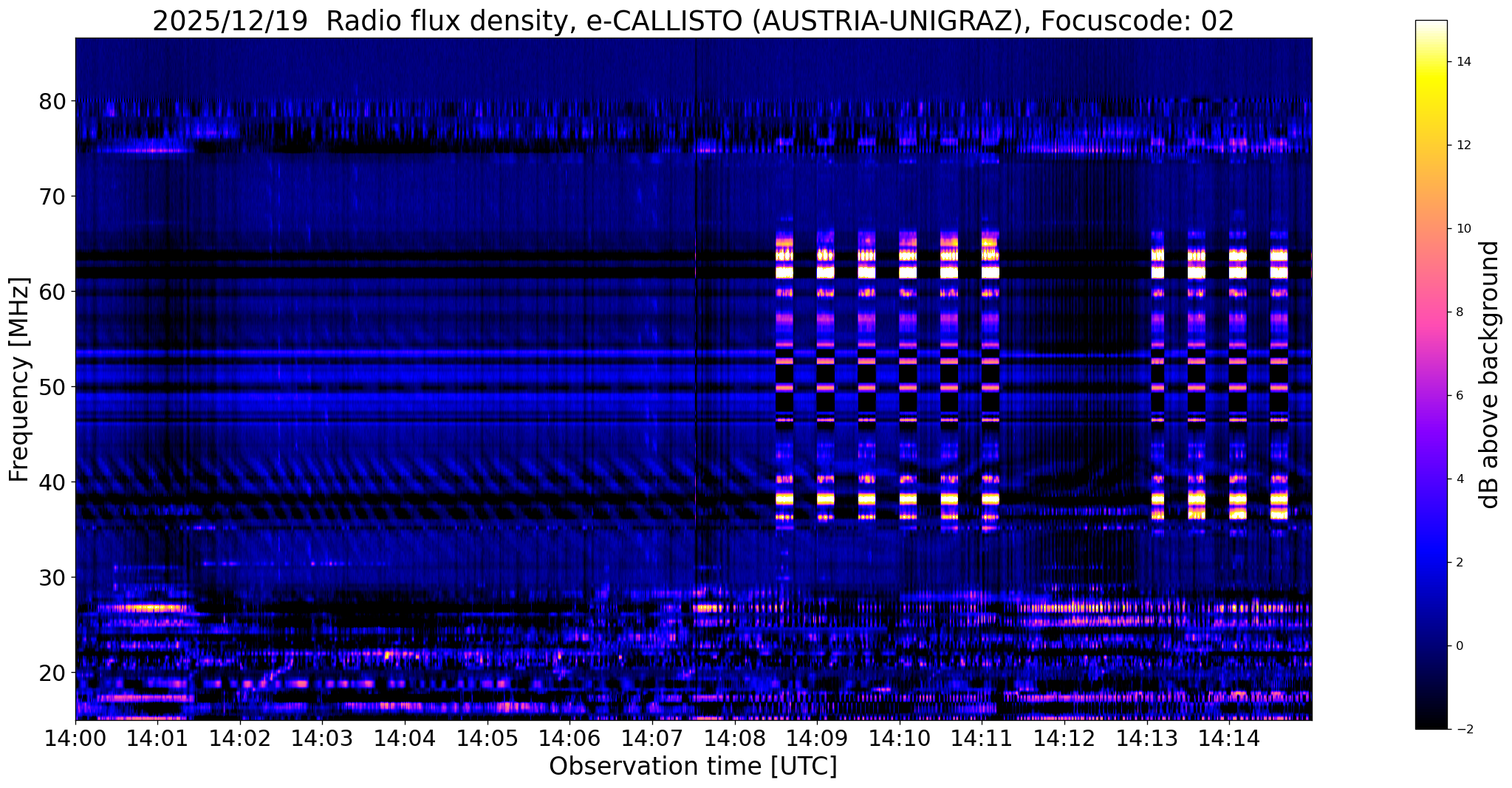The width and height of the screenshot is (1512, 788).
Task: Click the 14:10 time tick label
Action: (899, 737)
